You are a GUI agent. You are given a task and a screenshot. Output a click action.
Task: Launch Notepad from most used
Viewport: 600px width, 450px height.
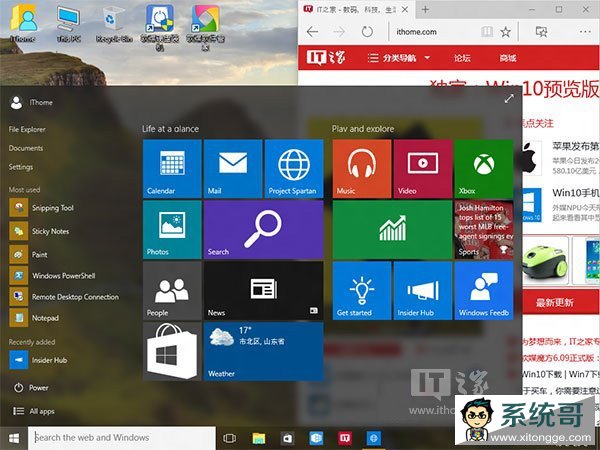coord(34,318)
